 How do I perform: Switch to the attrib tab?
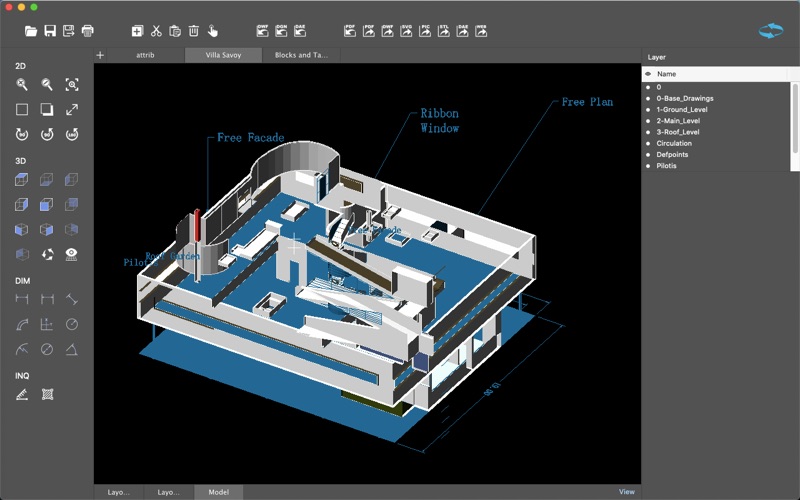point(145,55)
